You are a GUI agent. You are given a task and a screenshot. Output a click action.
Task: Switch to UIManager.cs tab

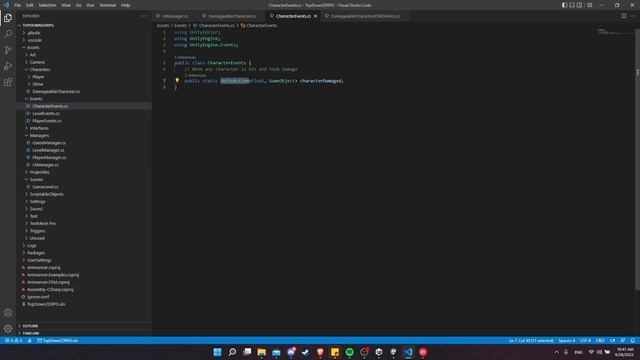[x=175, y=16]
